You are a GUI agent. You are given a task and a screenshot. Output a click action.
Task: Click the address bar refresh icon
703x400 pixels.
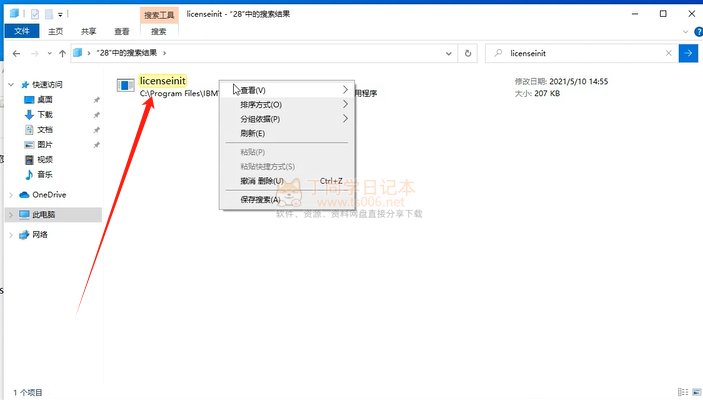coord(470,52)
